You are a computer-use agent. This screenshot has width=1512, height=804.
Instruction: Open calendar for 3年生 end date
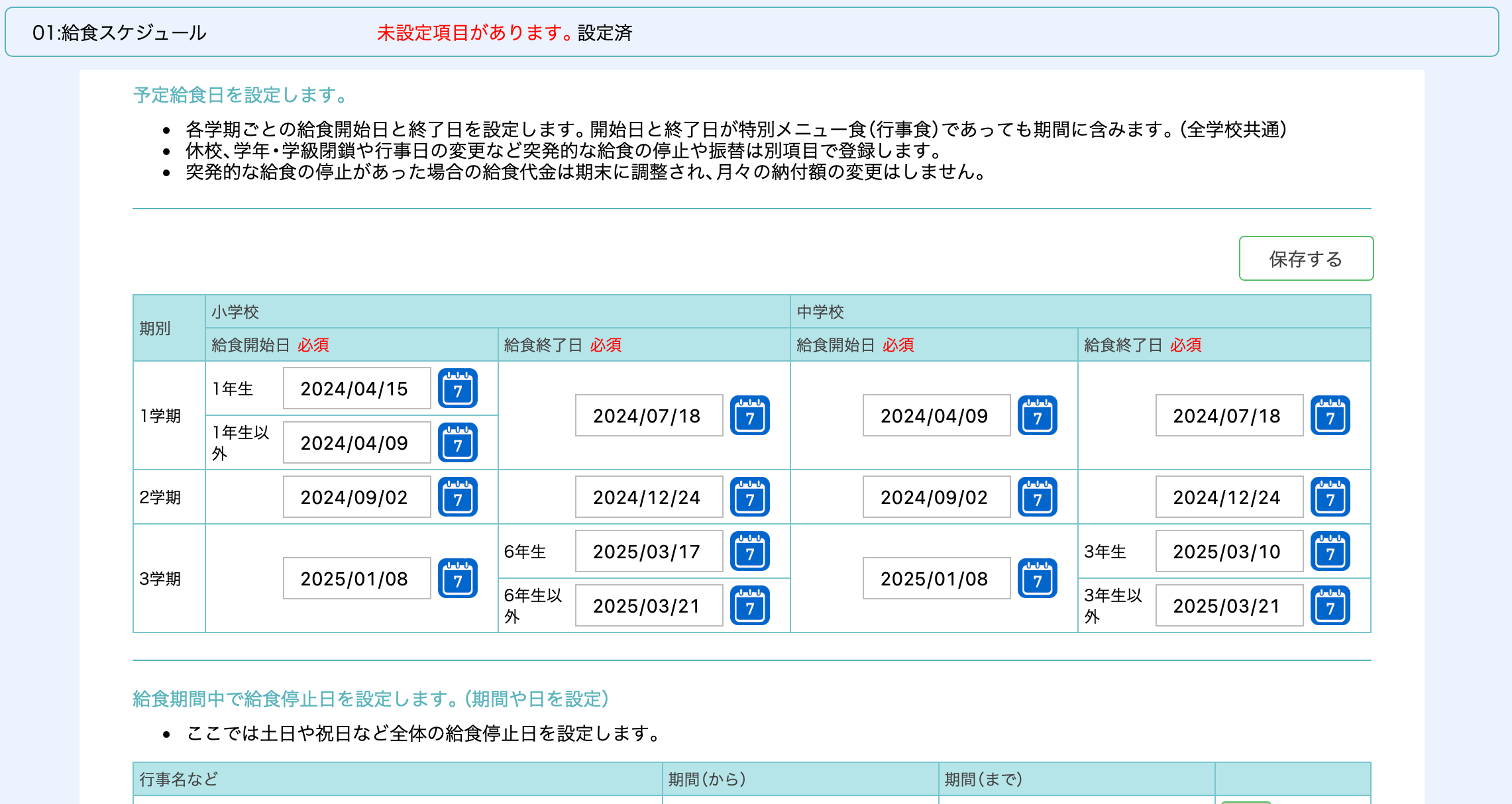click(1330, 552)
